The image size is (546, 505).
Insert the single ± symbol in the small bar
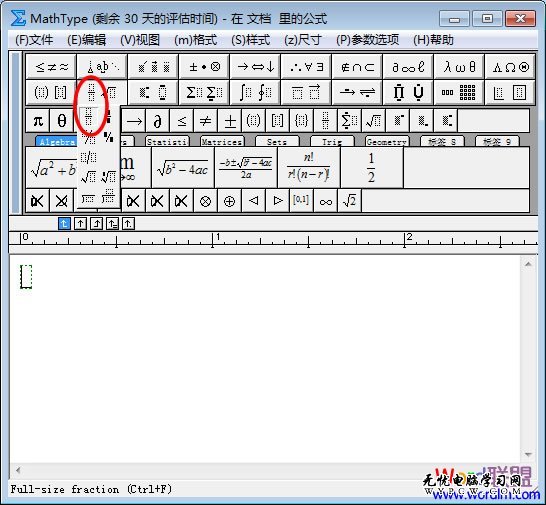click(229, 121)
